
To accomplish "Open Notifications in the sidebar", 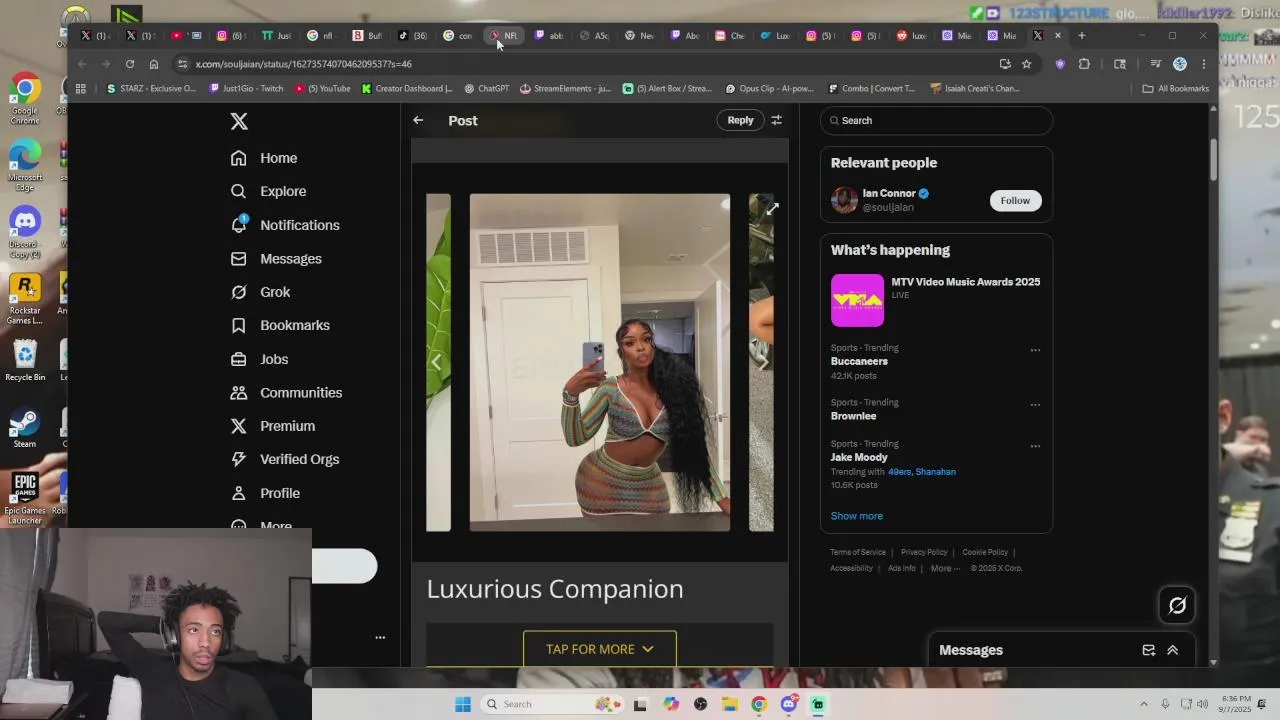I will click(285, 225).
